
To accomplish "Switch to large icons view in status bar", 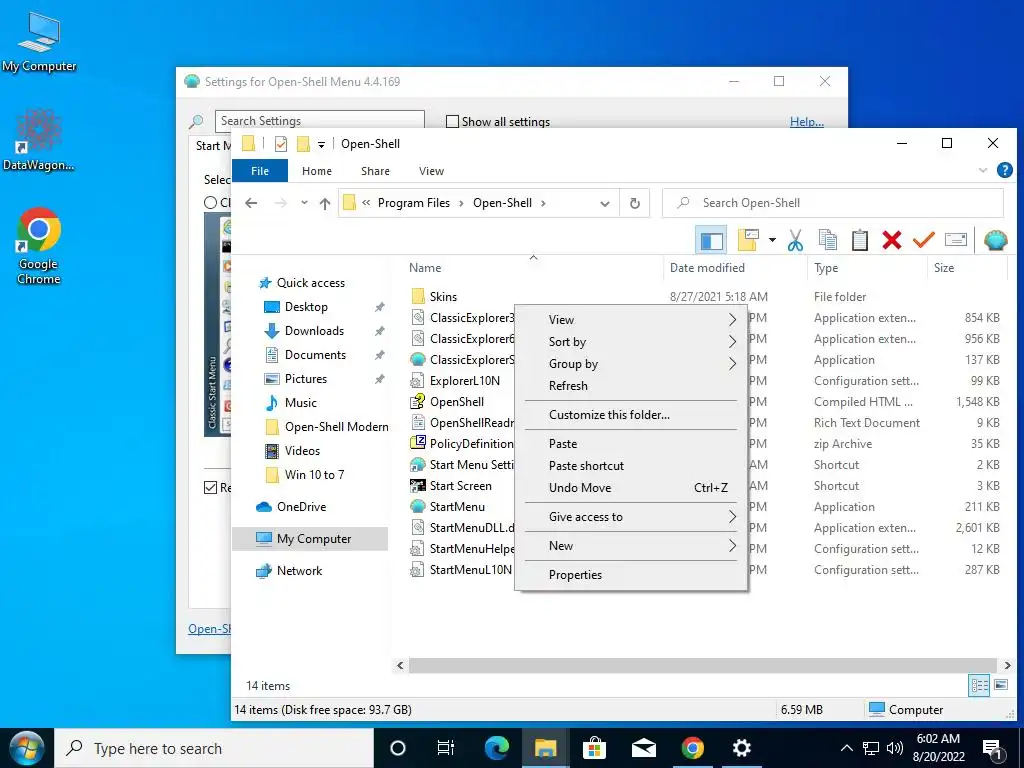I will [1000, 685].
